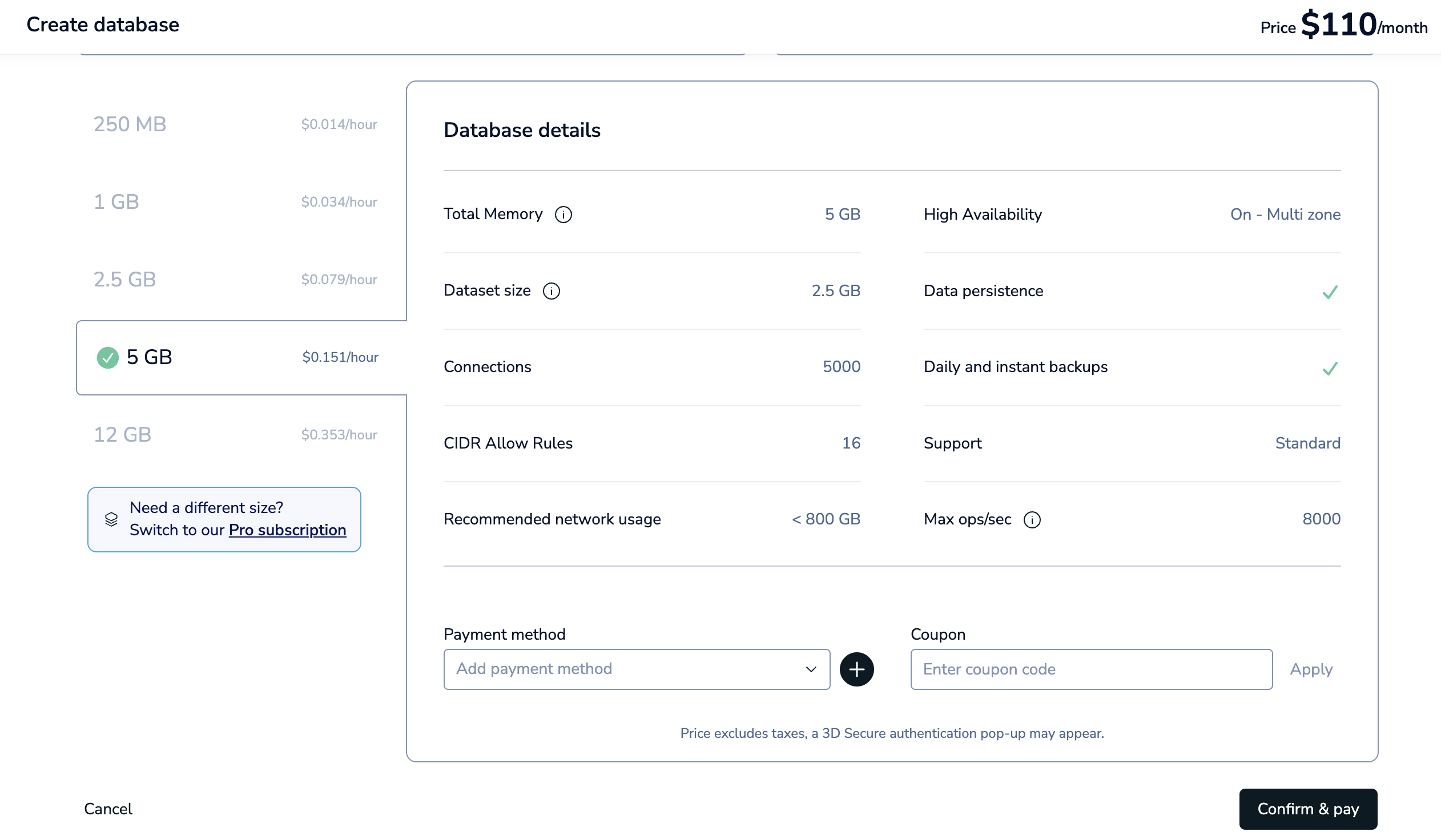
Task: Click the Need a different size? text
Action: (x=207, y=508)
